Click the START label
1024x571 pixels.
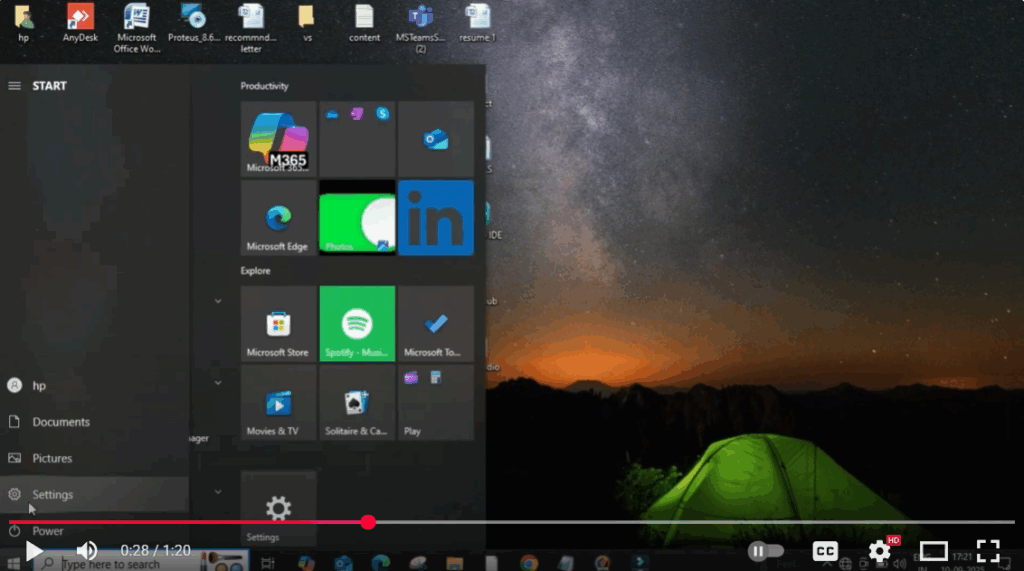pyautogui.click(x=50, y=86)
